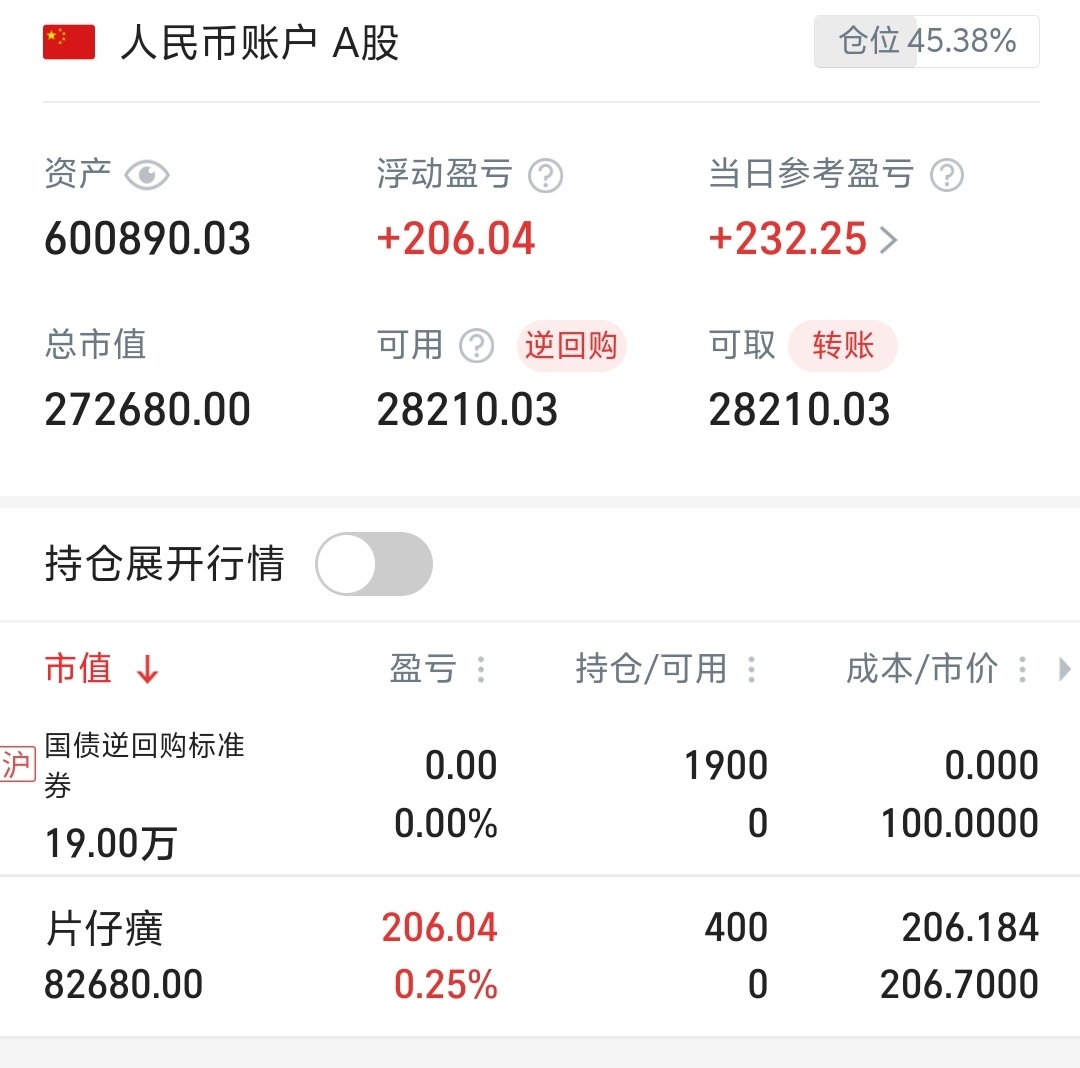The image size is (1080, 1068).
Task: Open the 片仔癀 holding row
Action: click(x=540, y=956)
